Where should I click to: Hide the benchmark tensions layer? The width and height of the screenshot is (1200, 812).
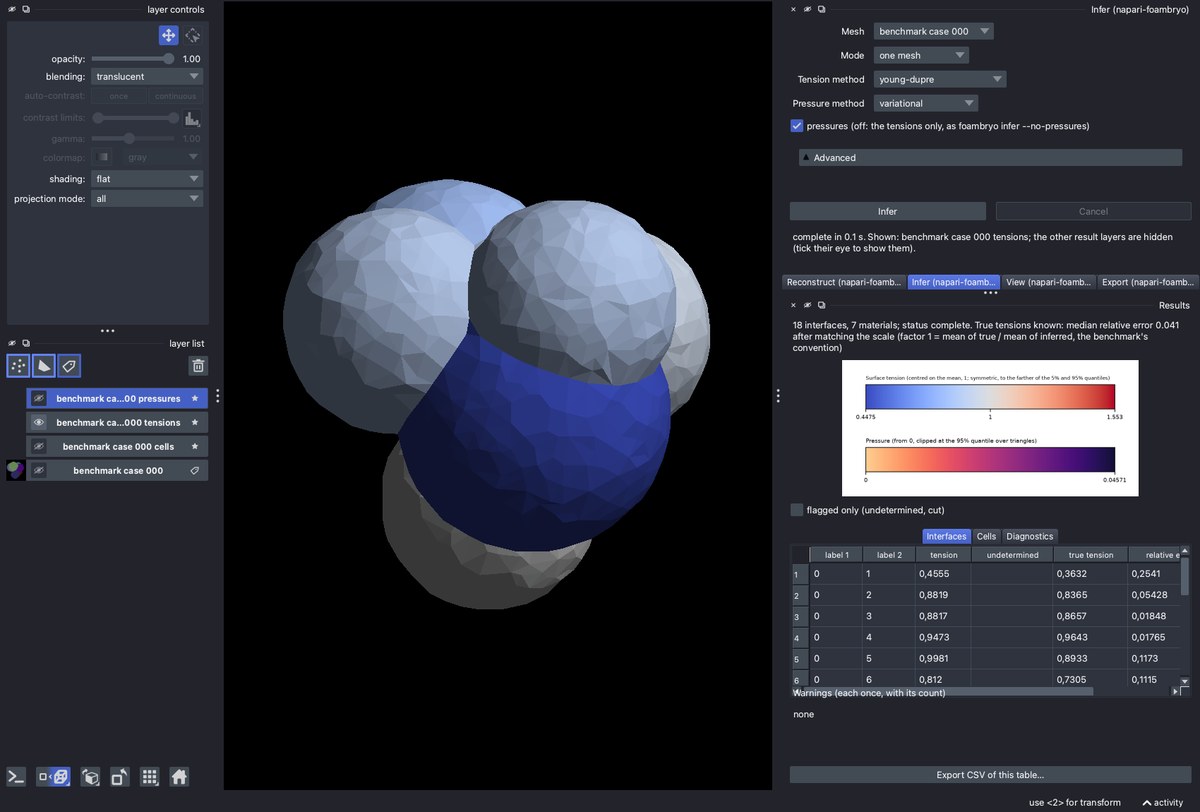pyautogui.click(x=39, y=422)
